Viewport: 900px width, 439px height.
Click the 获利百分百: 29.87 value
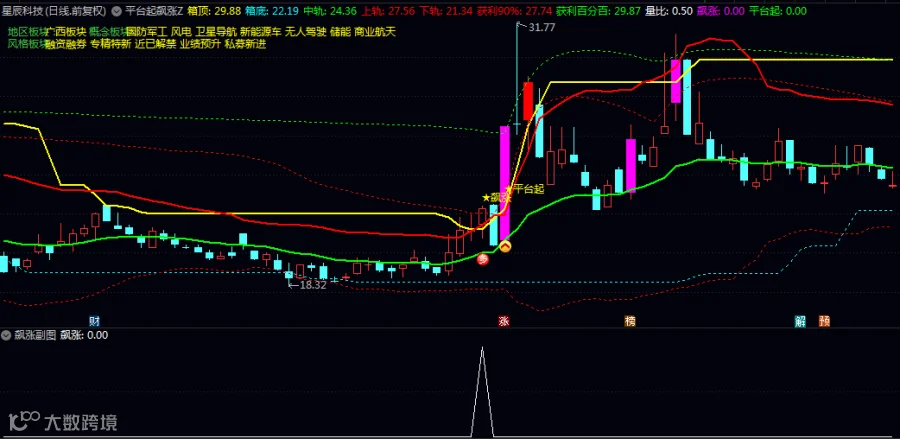coord(596,11)
